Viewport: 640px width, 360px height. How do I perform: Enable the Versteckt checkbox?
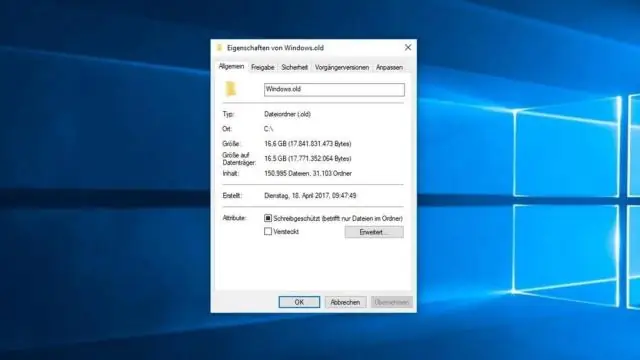tap(268, 231)
